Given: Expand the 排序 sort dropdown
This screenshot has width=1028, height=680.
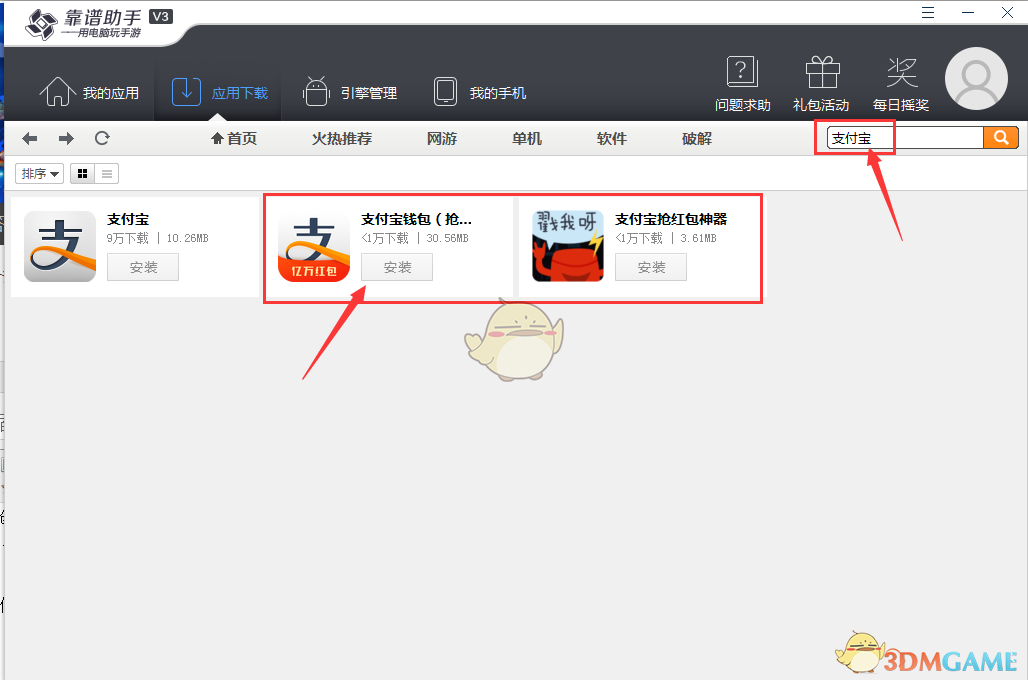Looking at the screenshot, I should pos(39,174).
